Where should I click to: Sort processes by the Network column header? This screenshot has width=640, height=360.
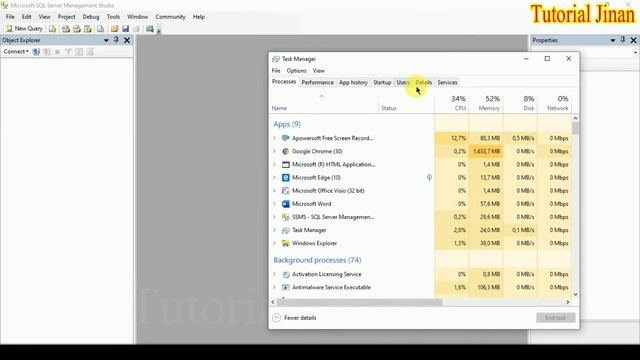pyautogui.click(x=554, y=103)
